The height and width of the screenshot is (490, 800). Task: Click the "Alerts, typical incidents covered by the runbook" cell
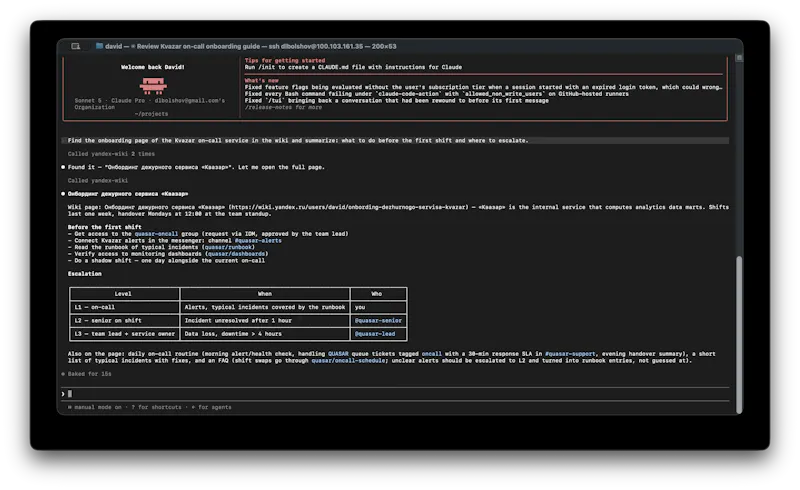[265, 307]
